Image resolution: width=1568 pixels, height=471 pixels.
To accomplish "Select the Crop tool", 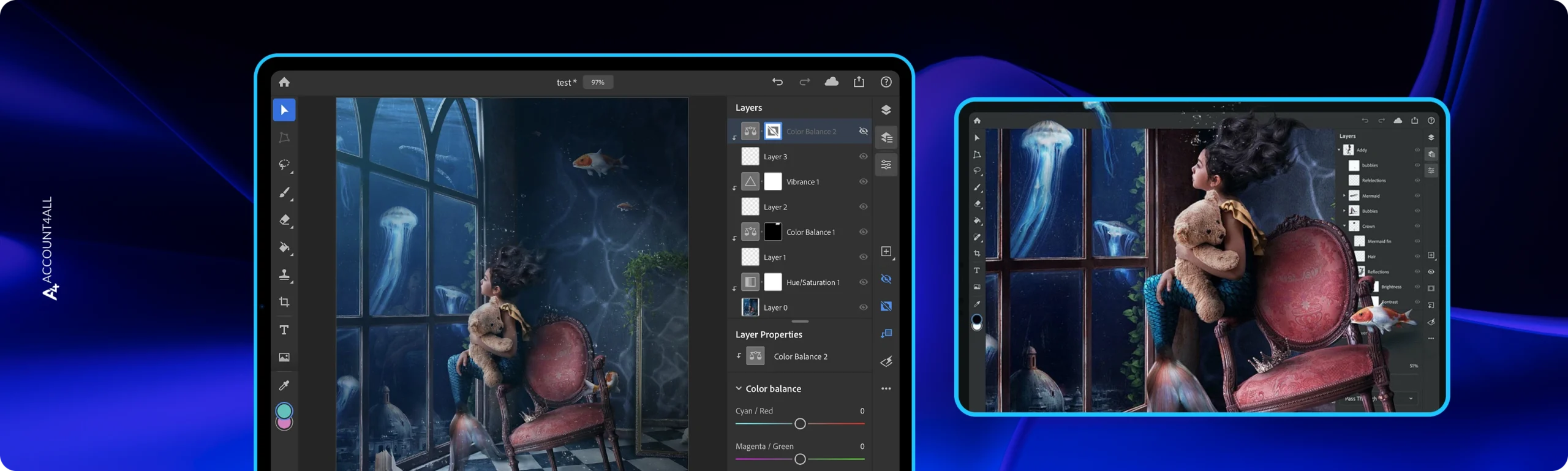I will 284,302.
